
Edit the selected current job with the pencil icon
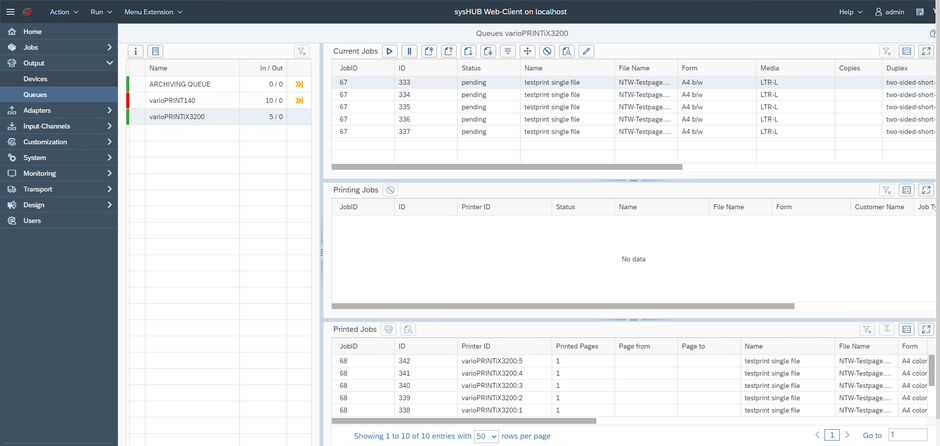[x=586, y=52]
